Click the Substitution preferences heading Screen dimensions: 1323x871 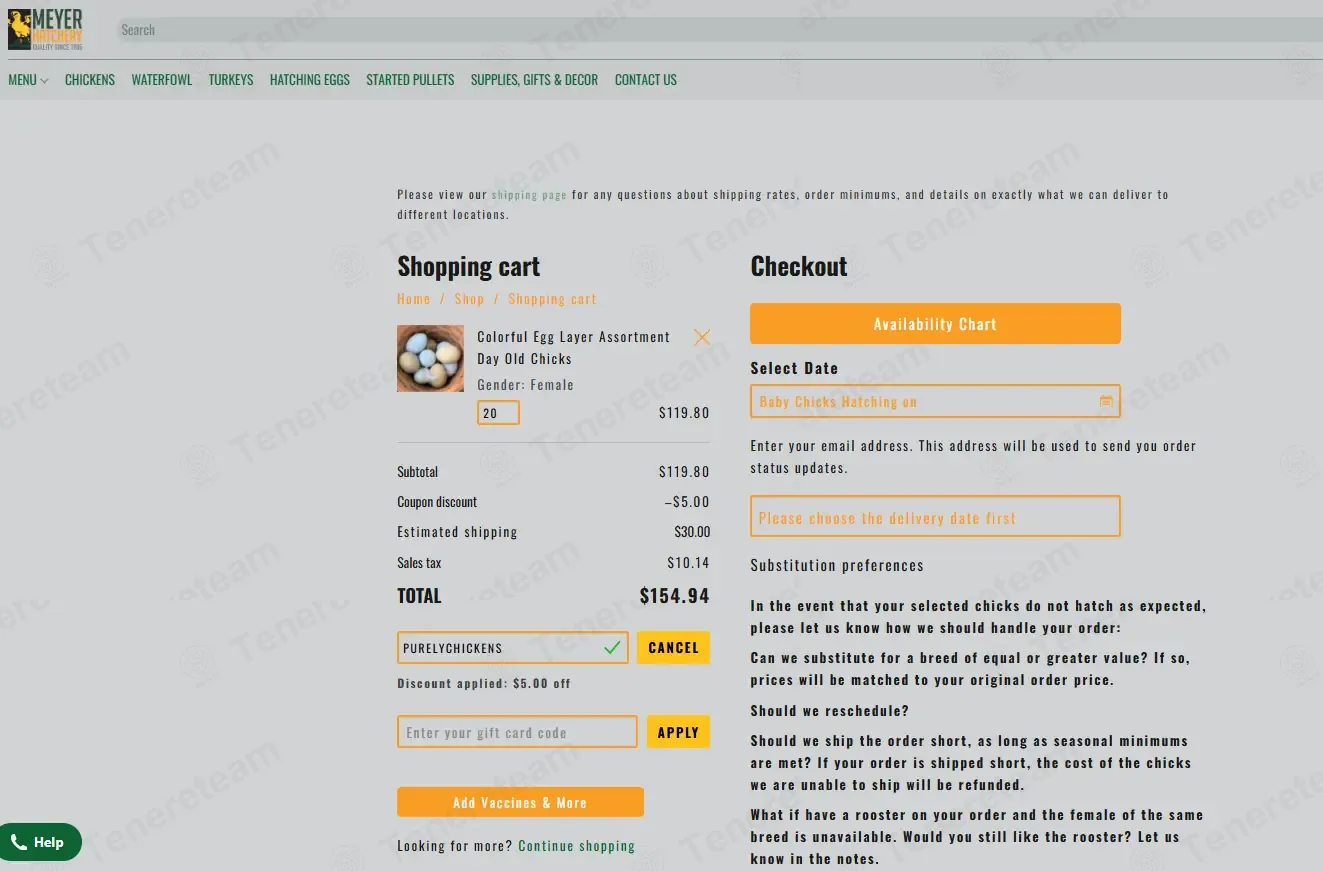(x=837, y=566)
